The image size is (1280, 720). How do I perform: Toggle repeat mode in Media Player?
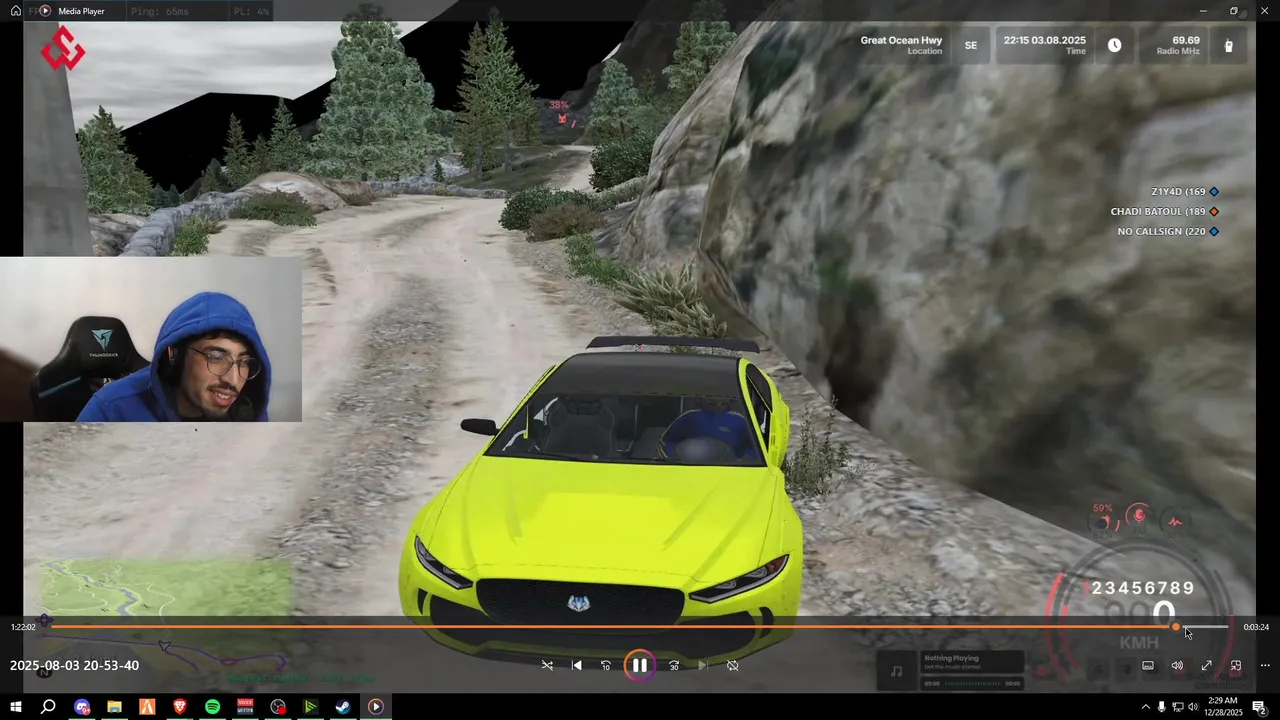pos(733,665)
